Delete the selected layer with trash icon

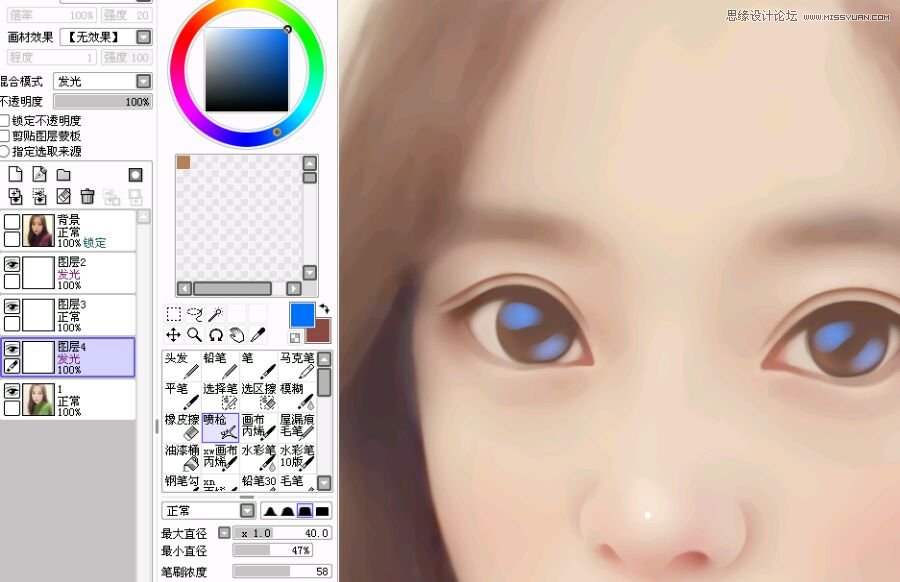pyautogui.click(x=87, y=197)
